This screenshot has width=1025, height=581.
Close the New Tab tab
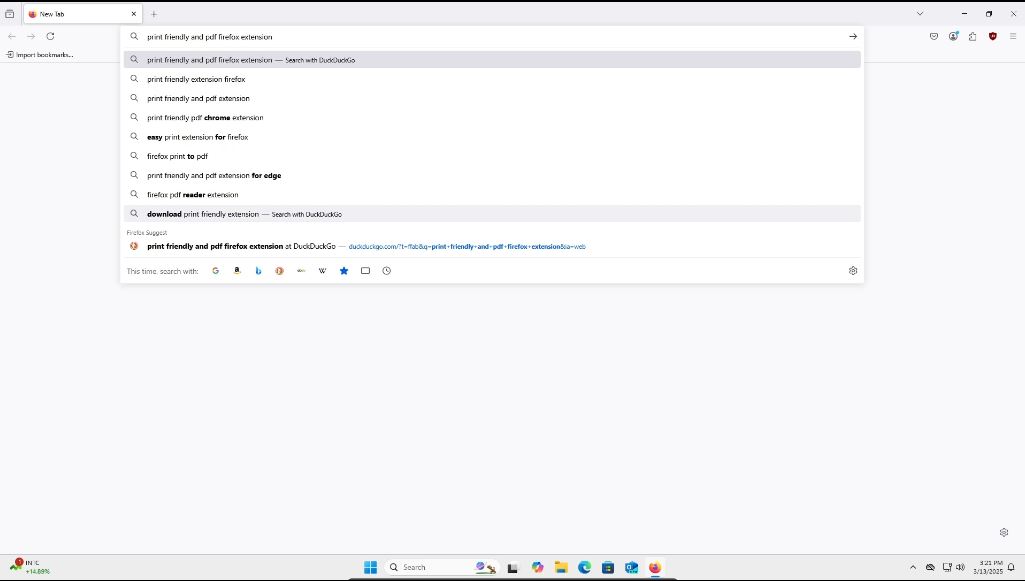tap(134, 14)
